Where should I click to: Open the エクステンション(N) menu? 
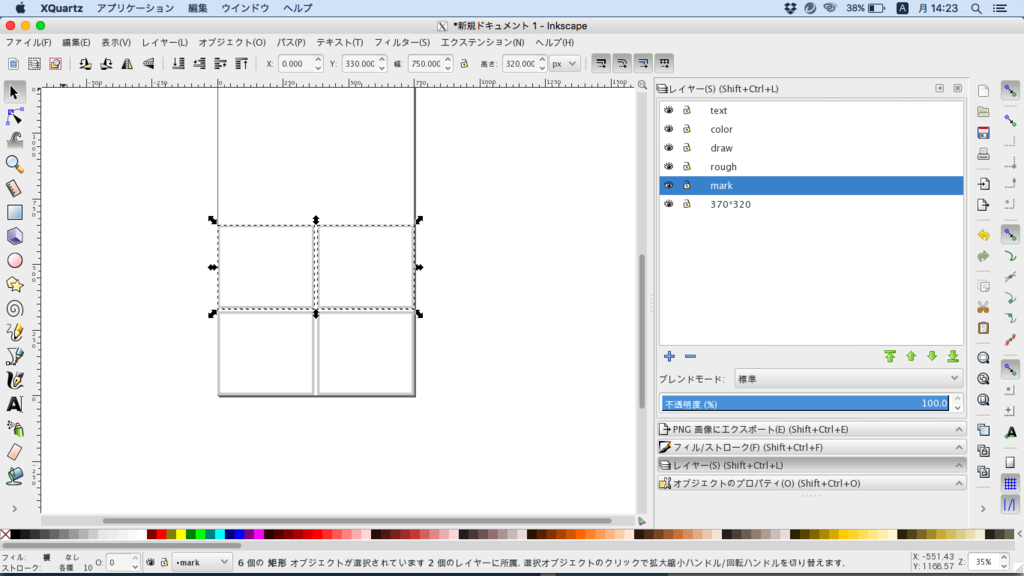pyautogui.click(x=483, y=42)
